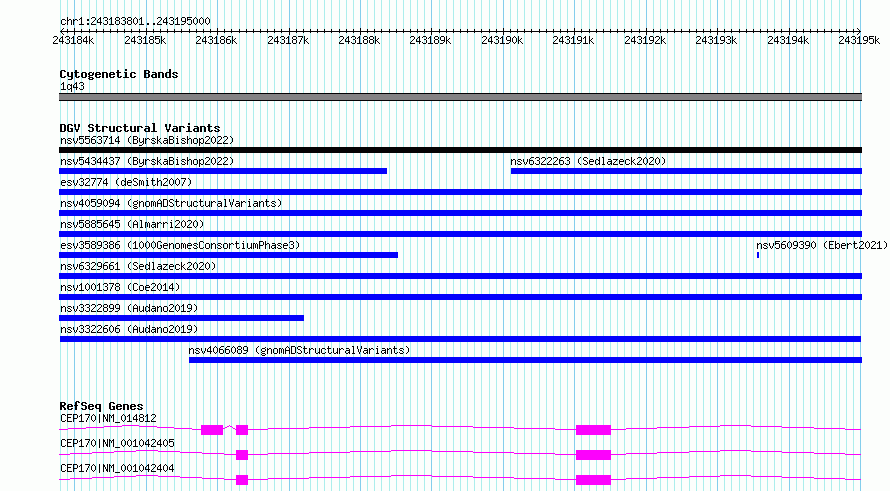Screen dimensions: 890x491
Task: Select the blue nsv4066089 variant bar
Action: coord(526,360)
